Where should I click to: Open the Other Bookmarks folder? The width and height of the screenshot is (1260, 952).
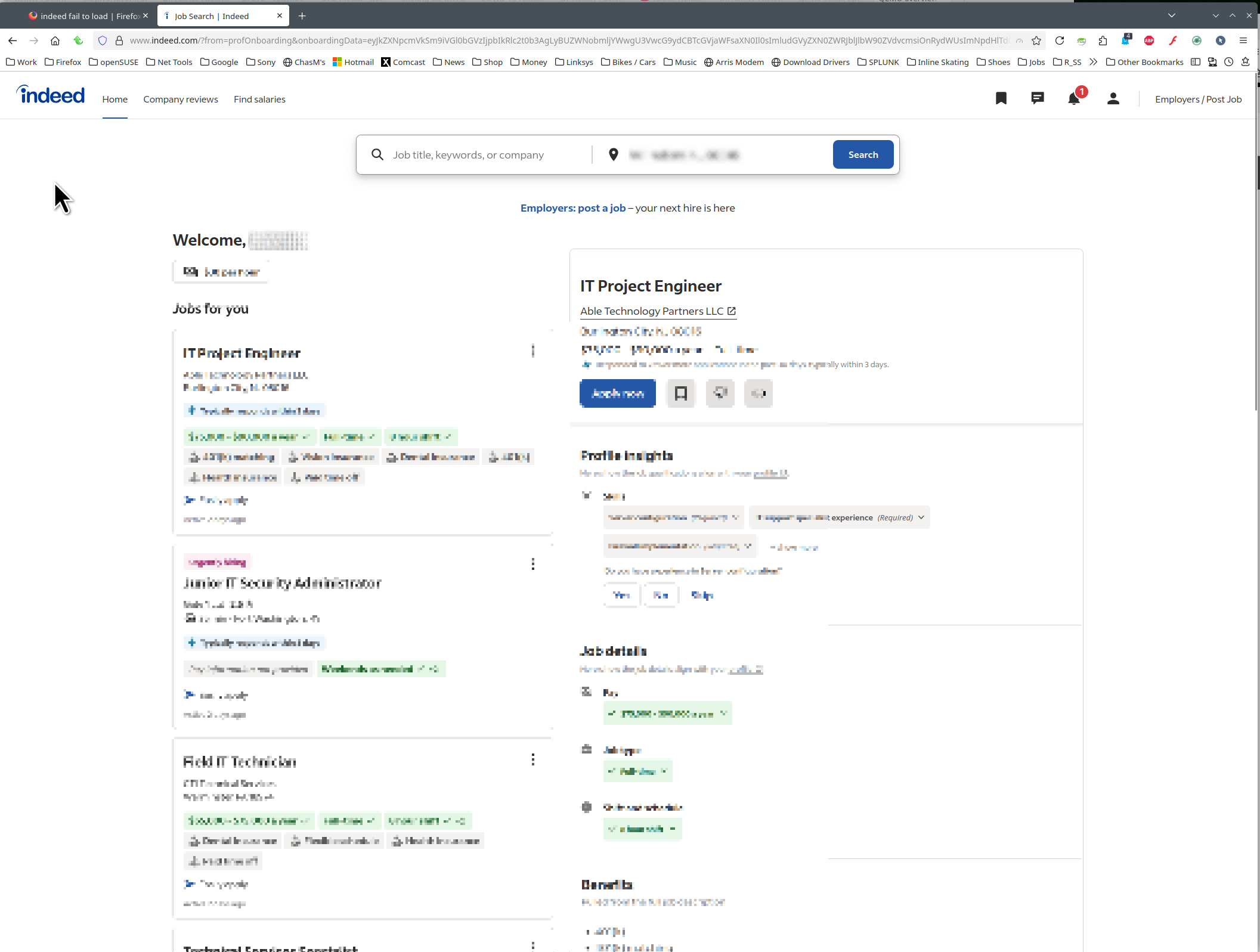coord(1144,62)
